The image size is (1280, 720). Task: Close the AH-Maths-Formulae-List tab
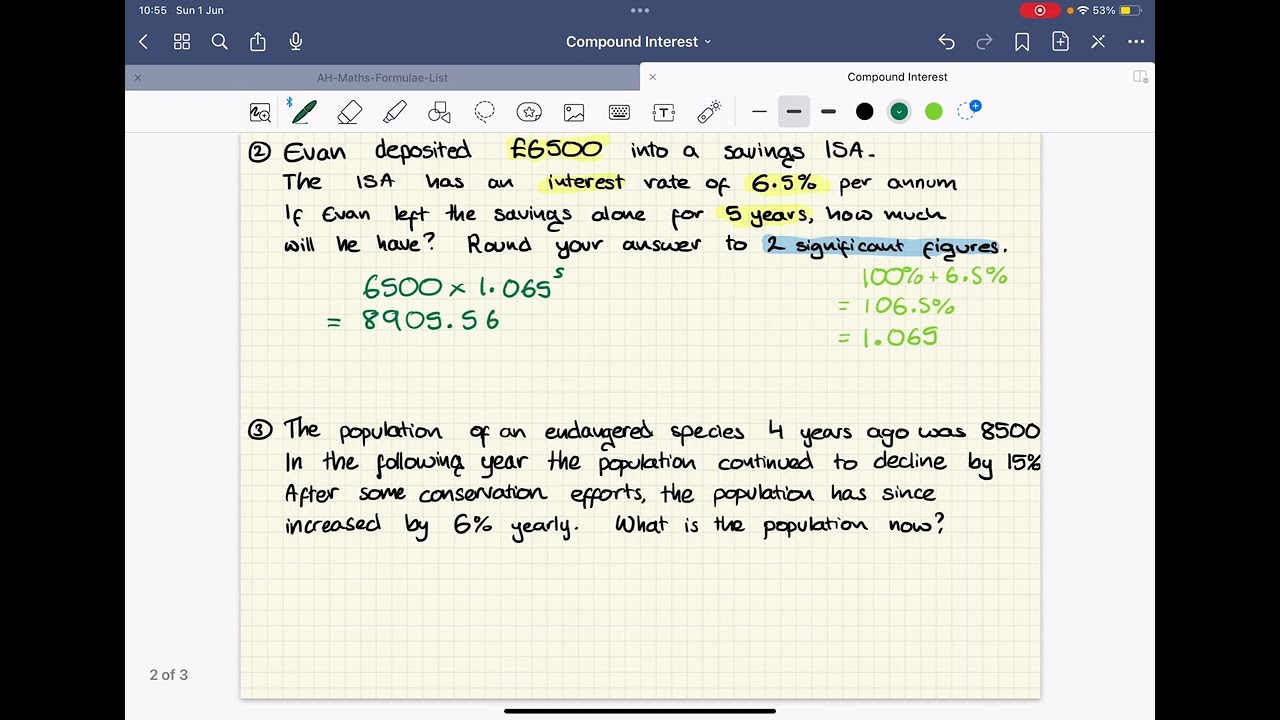138,77
